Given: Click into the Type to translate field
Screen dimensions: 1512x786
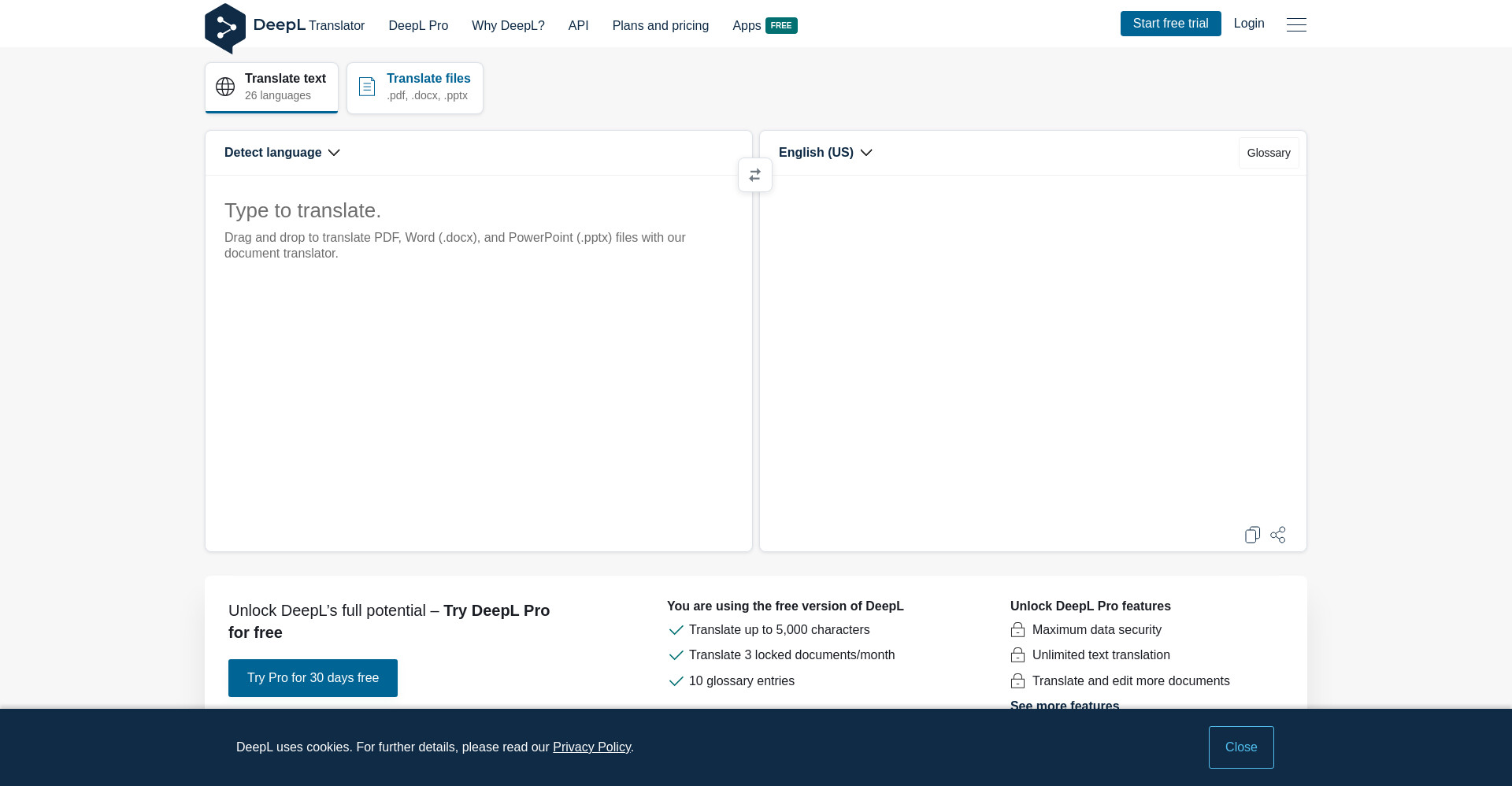Looking at the screenshot, I should [x=479, y=362].
